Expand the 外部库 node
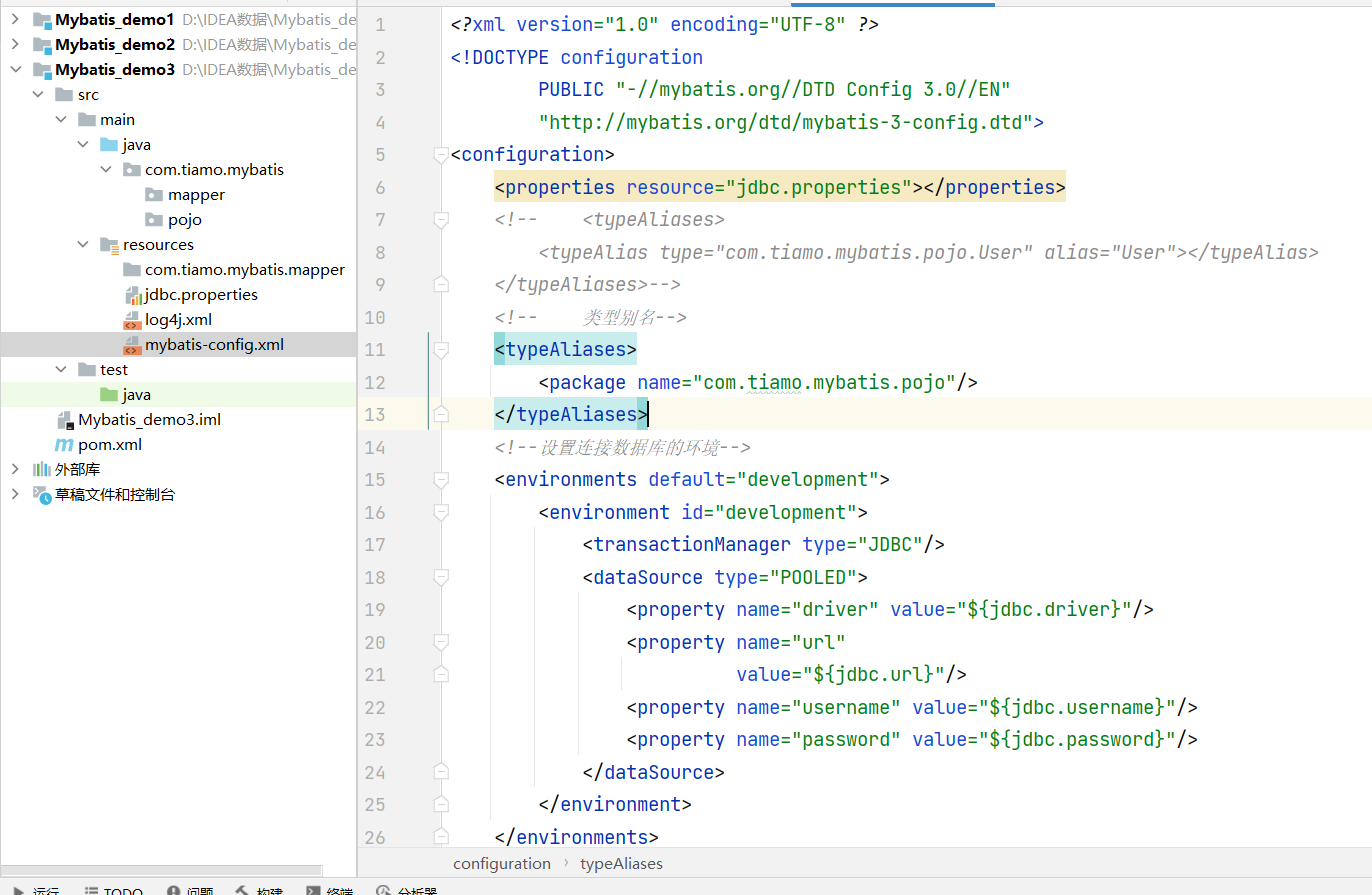The image size is (1372, 895). coord(15,470)
